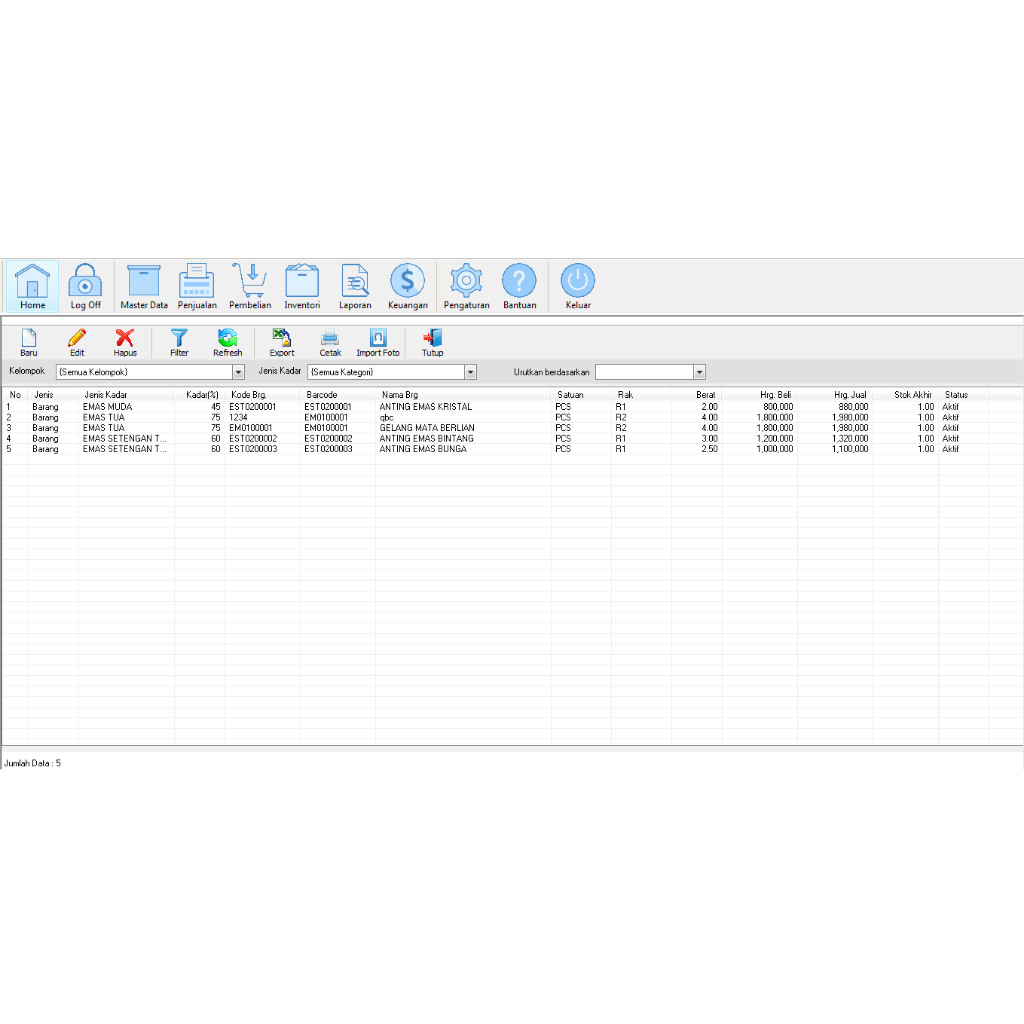Image resolution: width=1024 pixels, height=1024 pixels.
Task: Go to the Home screen
Action: pyautogui.click(x=32, y=286)
